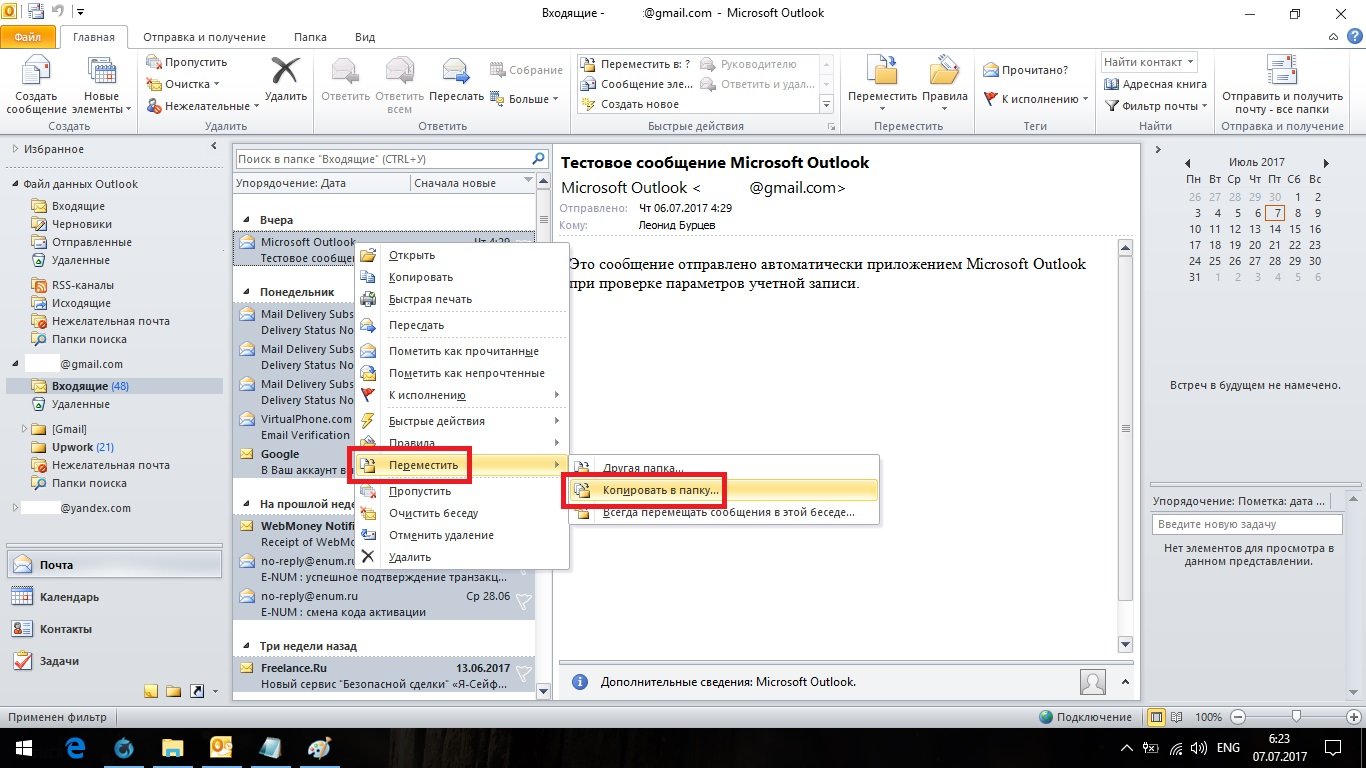The image size is (1366, 768).
Task: Select Входящие folder under Outlook data file
Action: point(78,206)
